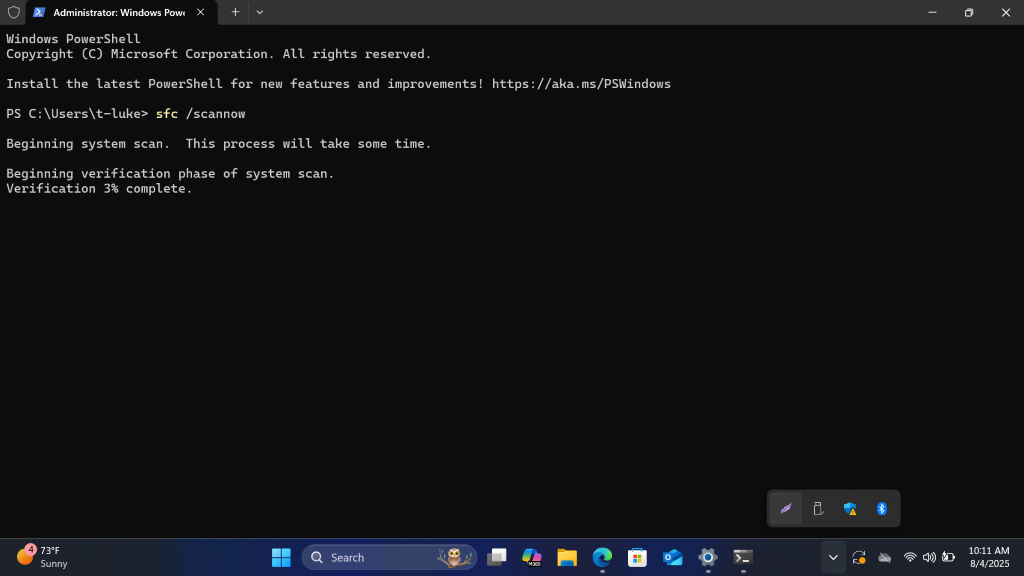This screenshot has width=1024, height=576.
Task: Open the Terminal tab options dropdown chevron
Action: pos(259,13)
